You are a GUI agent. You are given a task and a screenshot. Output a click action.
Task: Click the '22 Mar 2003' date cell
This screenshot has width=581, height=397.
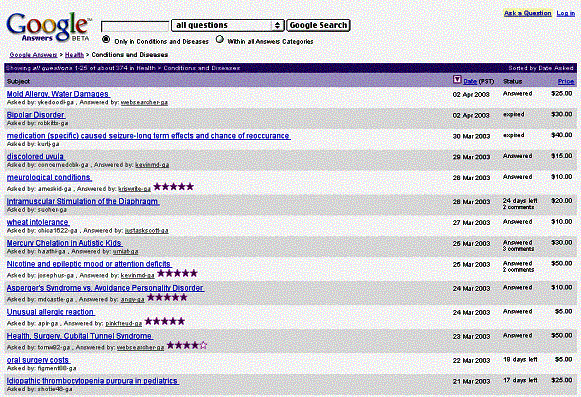click(x=471, y=361)
